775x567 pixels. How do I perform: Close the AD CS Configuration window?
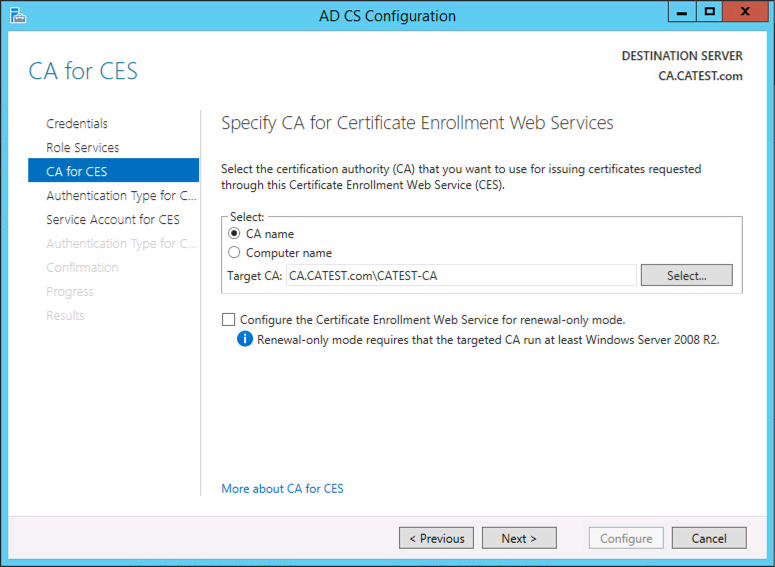point(745,11)
